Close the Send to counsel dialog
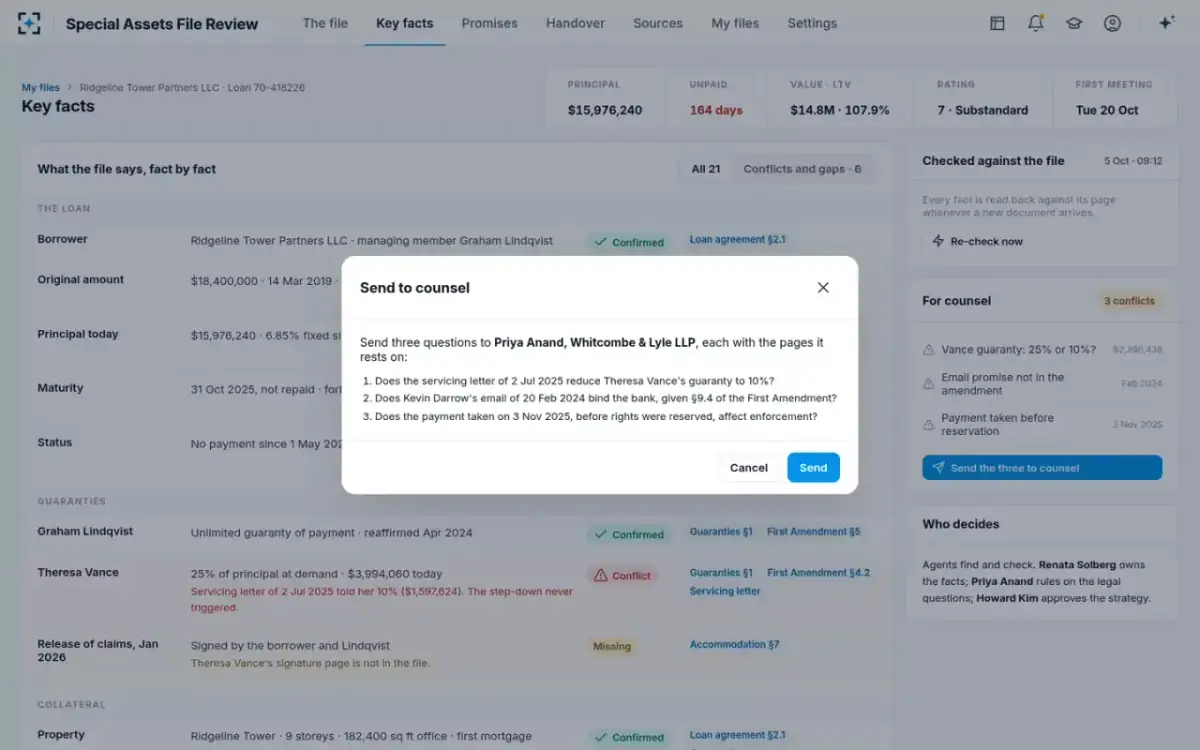Image resolution: width=1200 pixels, height=750 pixels. [823, 287]
